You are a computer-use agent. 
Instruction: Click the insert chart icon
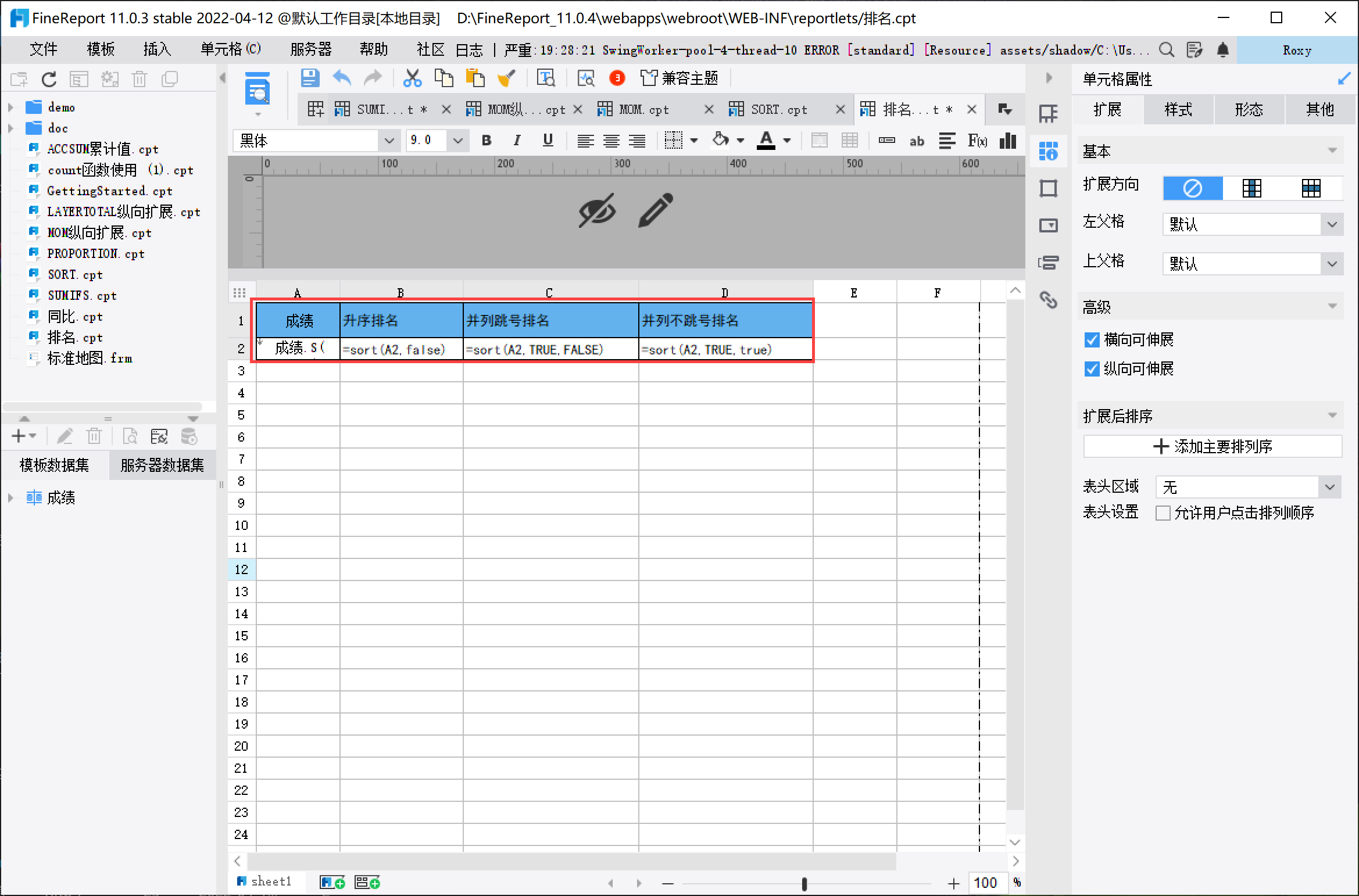pos(1007,141)
